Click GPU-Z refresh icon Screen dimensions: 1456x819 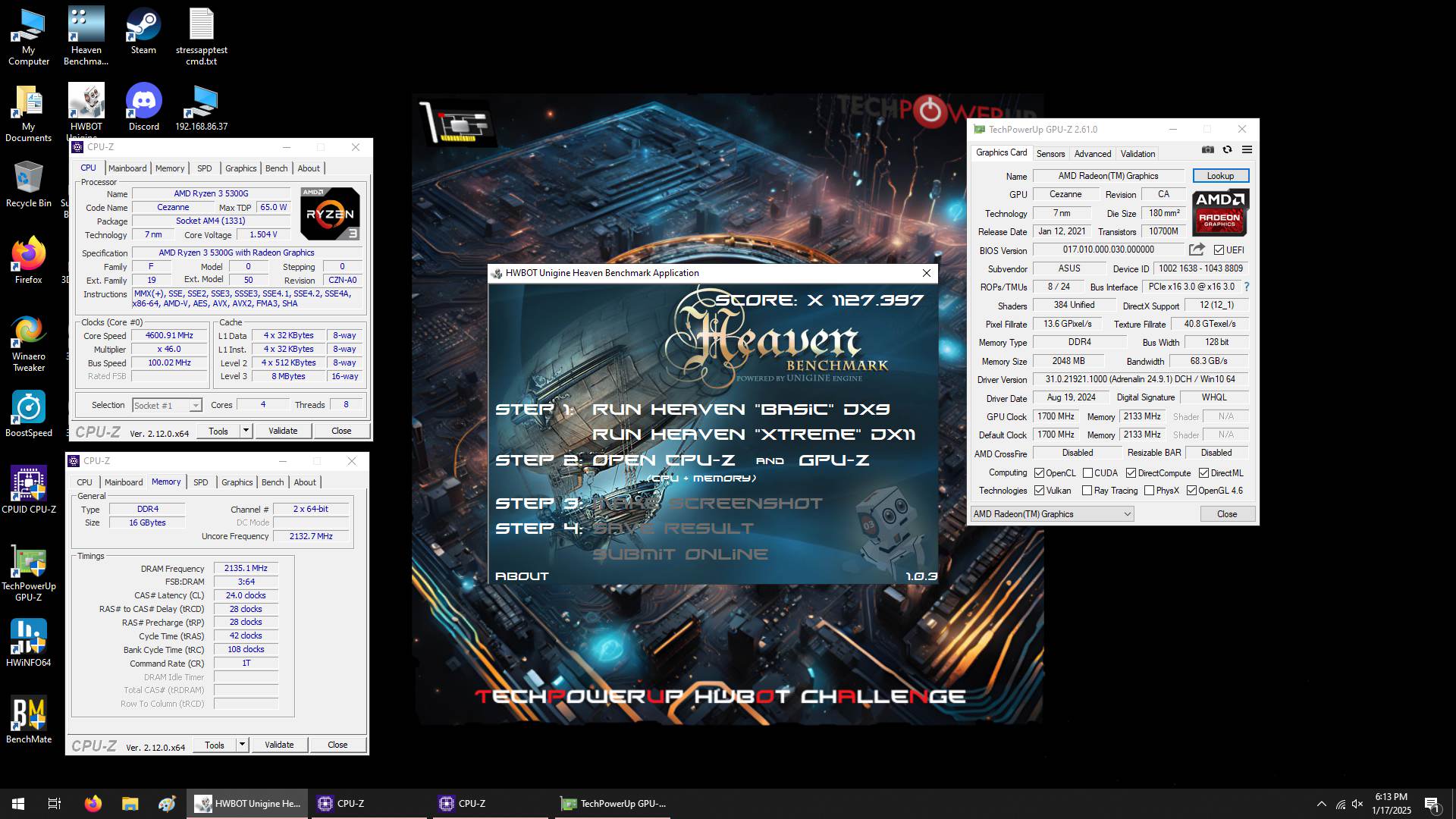point(1227,150)
